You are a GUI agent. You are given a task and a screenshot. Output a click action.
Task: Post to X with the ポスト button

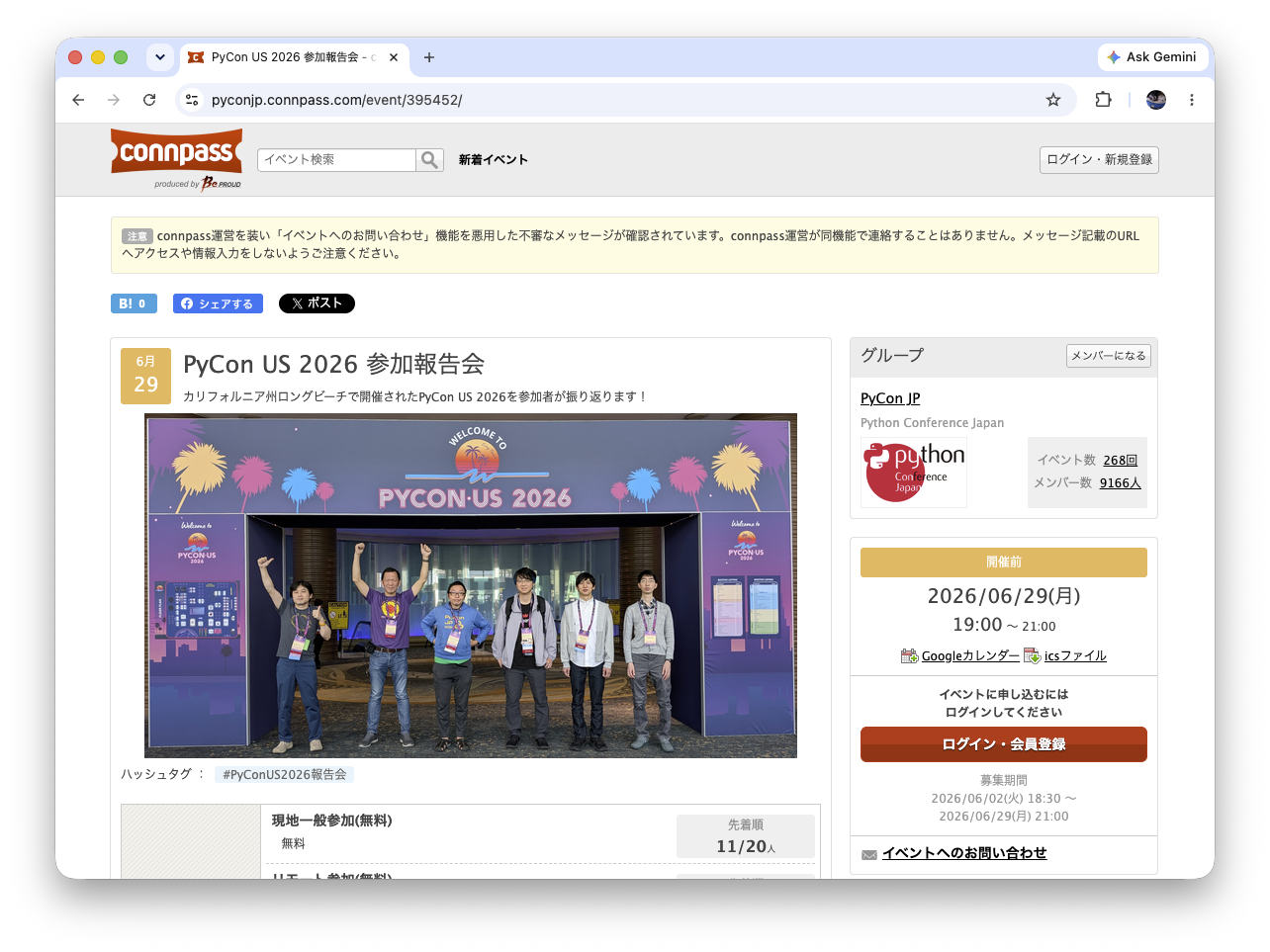317,303
